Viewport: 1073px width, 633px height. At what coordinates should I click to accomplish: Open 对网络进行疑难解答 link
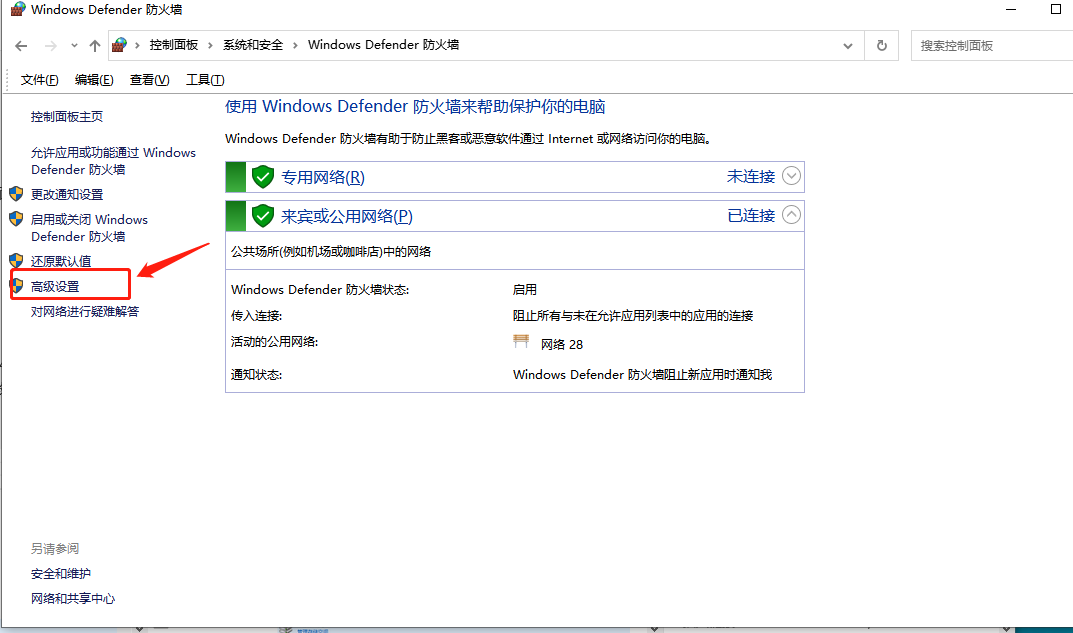pos(85,312)
